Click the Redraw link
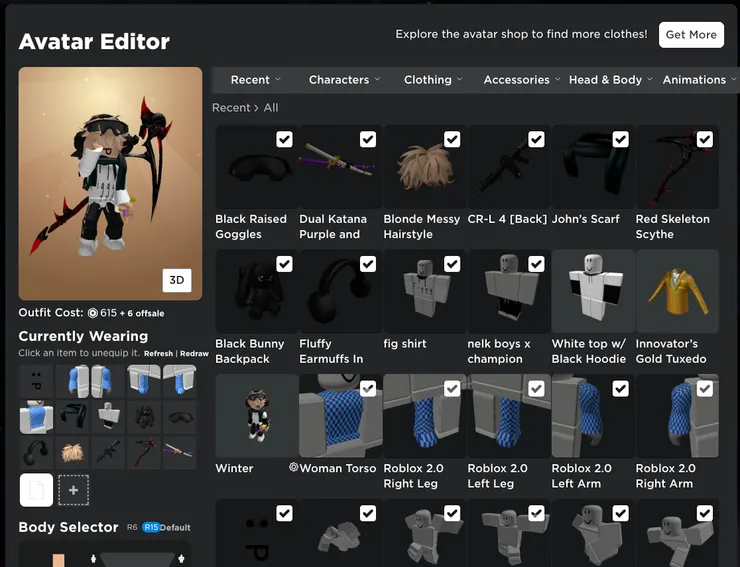 (194, 354)
